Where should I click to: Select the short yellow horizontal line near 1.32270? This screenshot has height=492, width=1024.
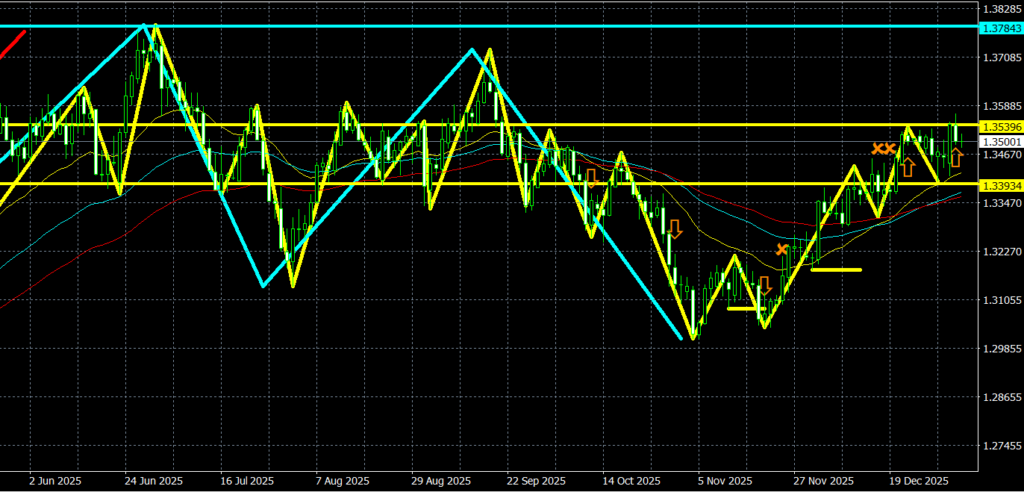tap(835, 269)
